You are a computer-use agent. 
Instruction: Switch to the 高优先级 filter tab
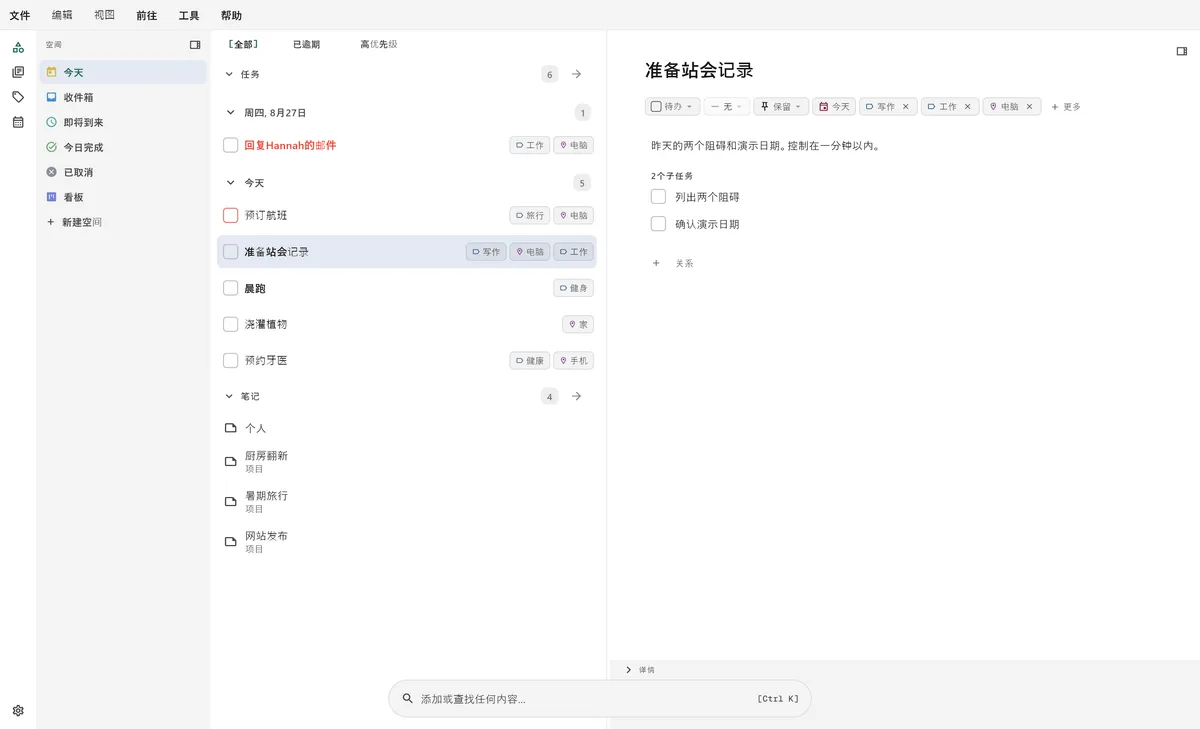[x=379, y=44]
